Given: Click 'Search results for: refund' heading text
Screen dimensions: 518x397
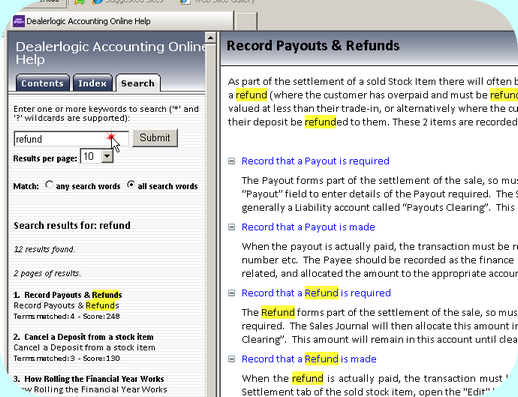Looking at the screenshot, I should click(x=72, y=226).
